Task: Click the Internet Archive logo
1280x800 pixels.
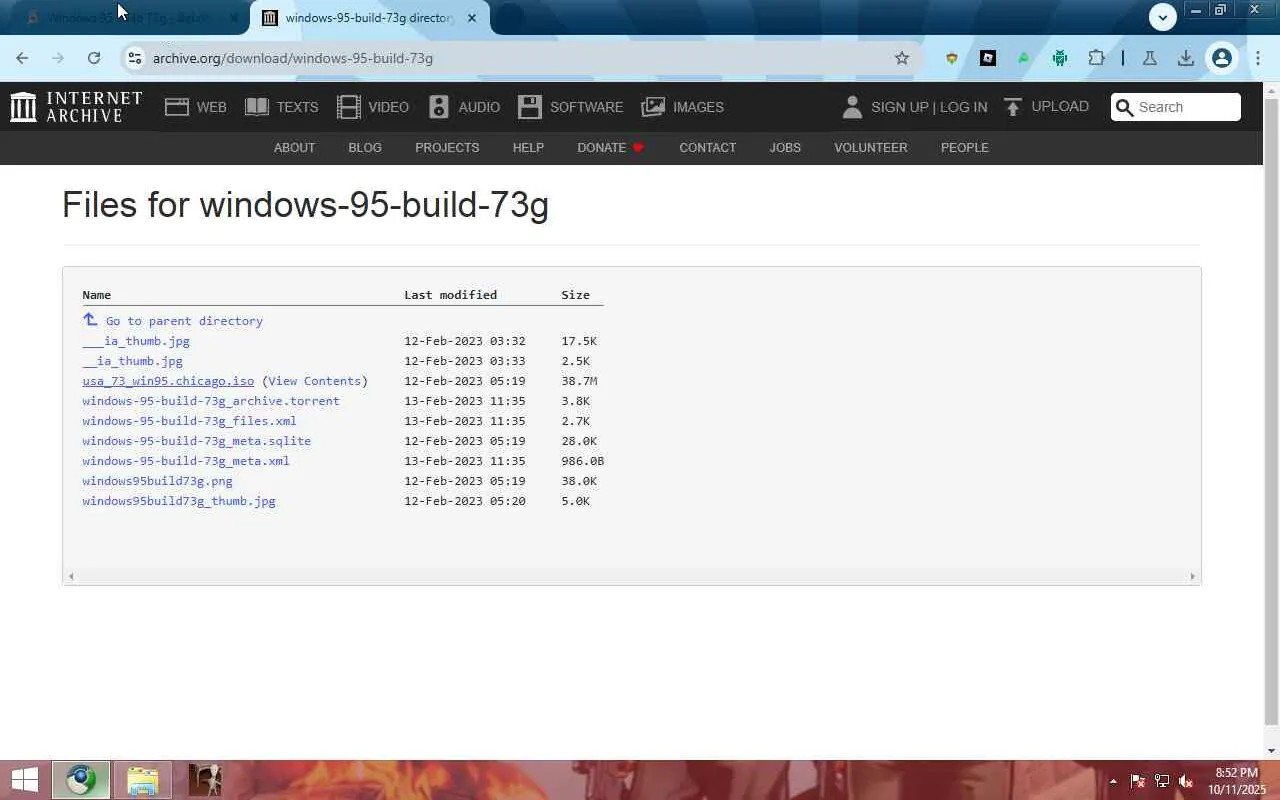Action: click(76, 107)
